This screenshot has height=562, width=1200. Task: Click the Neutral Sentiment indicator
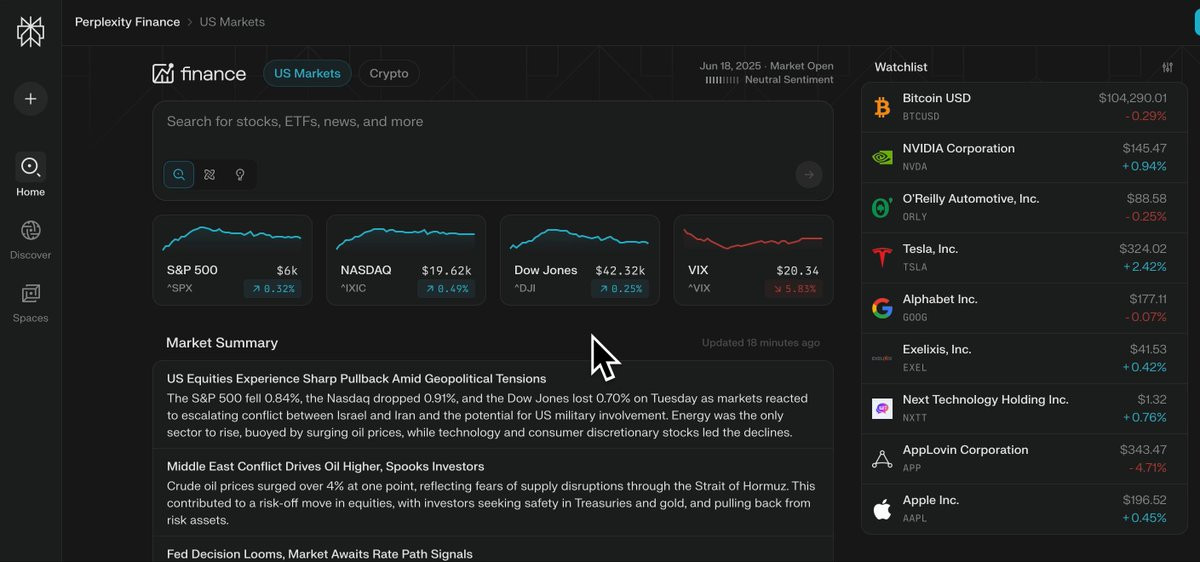[x=769, y=80]
